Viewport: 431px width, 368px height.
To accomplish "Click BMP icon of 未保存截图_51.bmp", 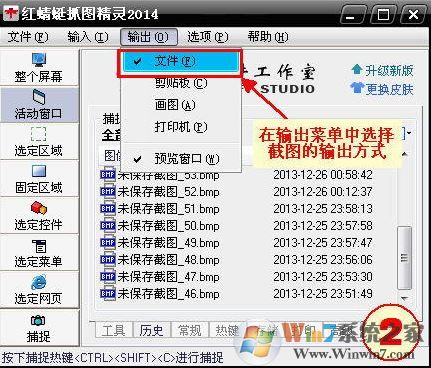I will coord(108,208).
